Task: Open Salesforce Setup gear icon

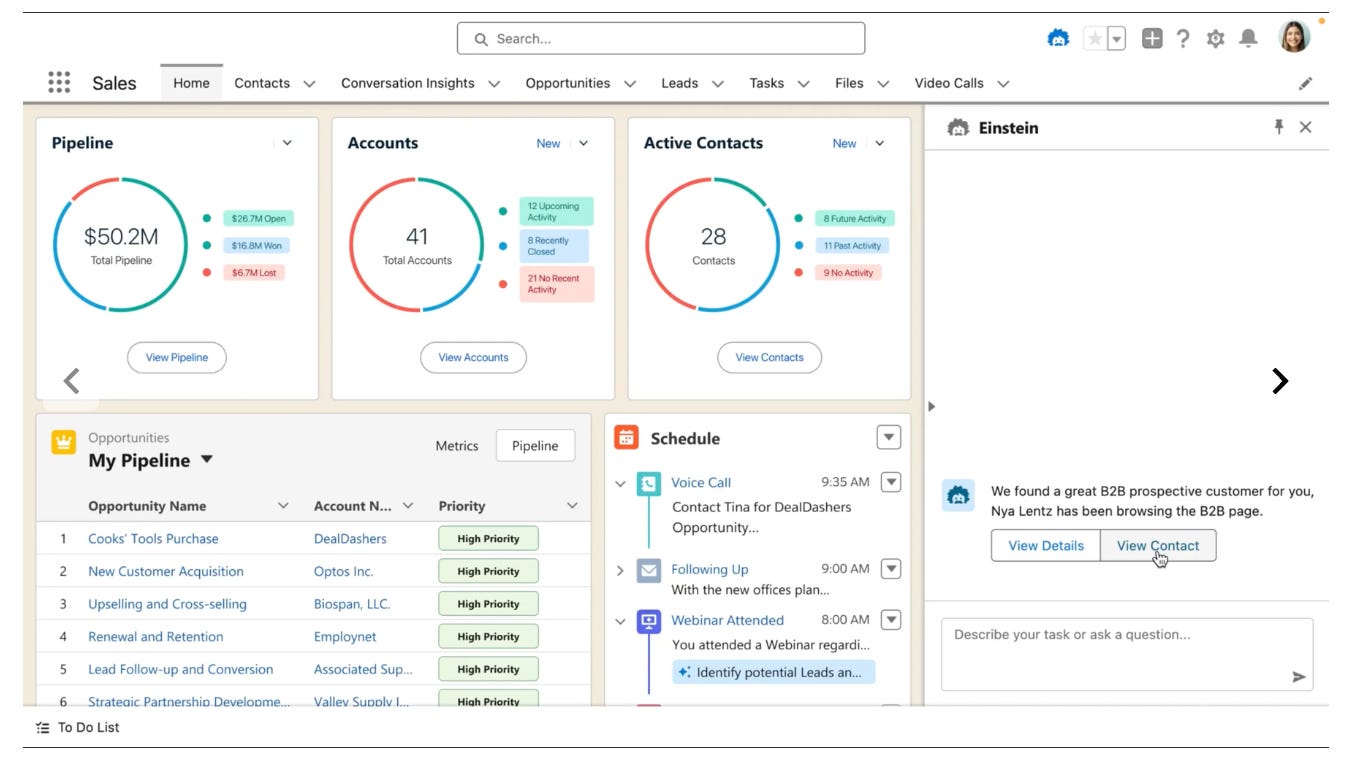Action: (x=1214, y=38)
